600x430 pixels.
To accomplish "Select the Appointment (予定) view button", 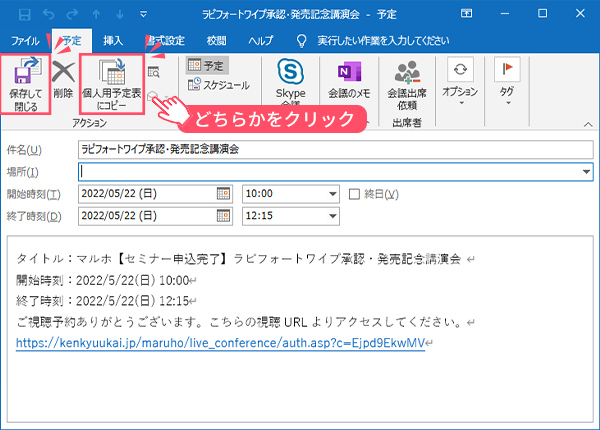I will pos(207,65).
